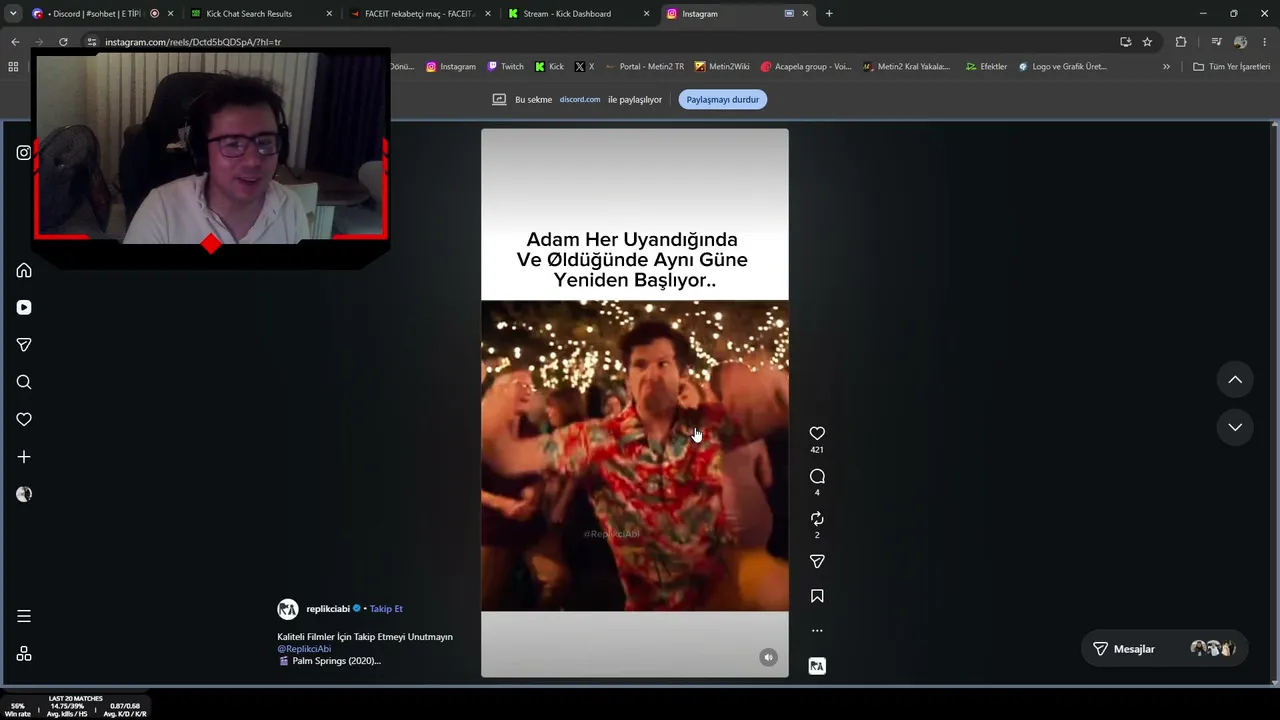This screenshot has height=720, width=1280.
Task: Reload the Instagram page
Action: point(63,42)
